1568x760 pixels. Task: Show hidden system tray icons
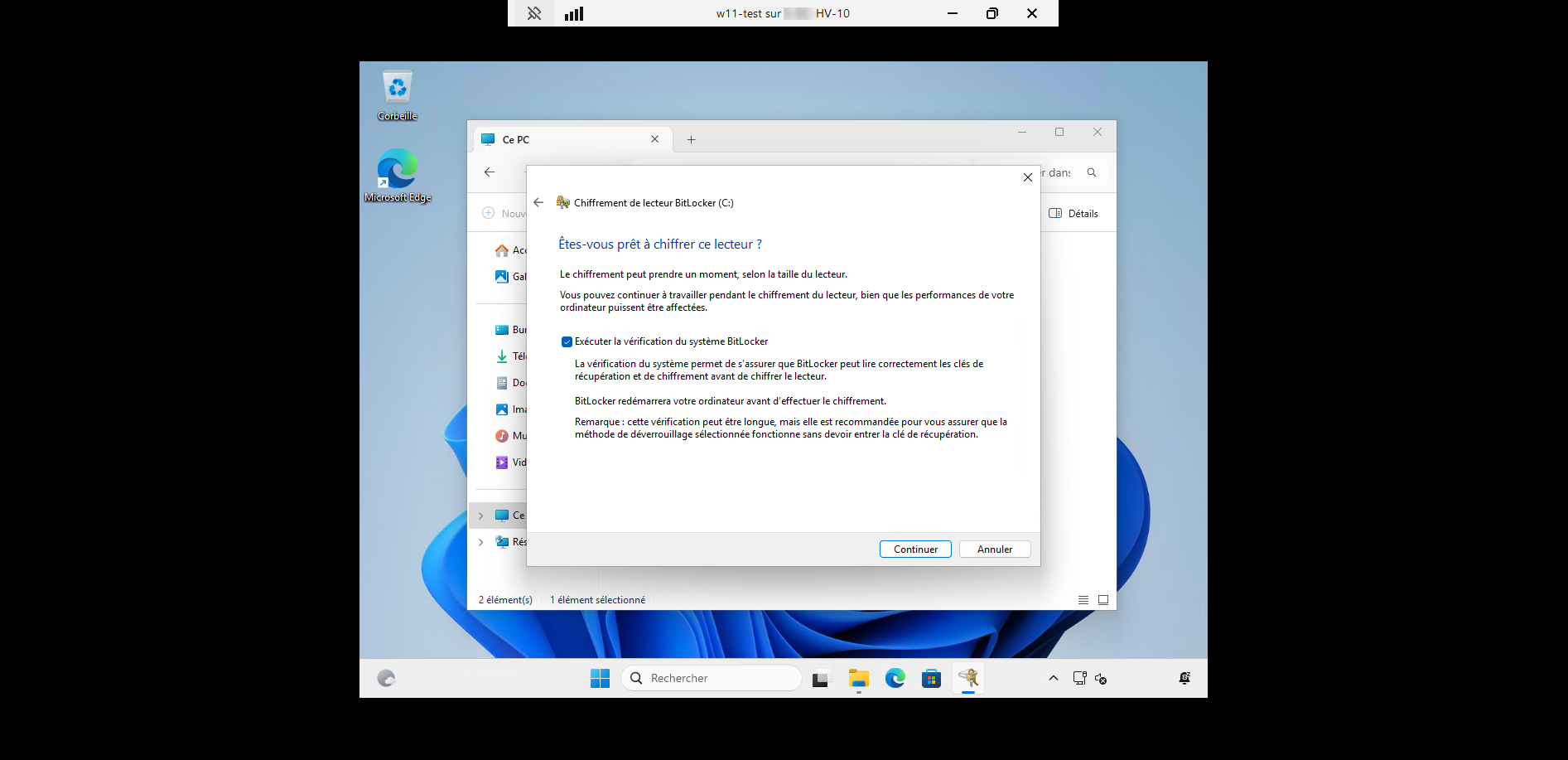pyautogui.click(x=1053, y=678)
